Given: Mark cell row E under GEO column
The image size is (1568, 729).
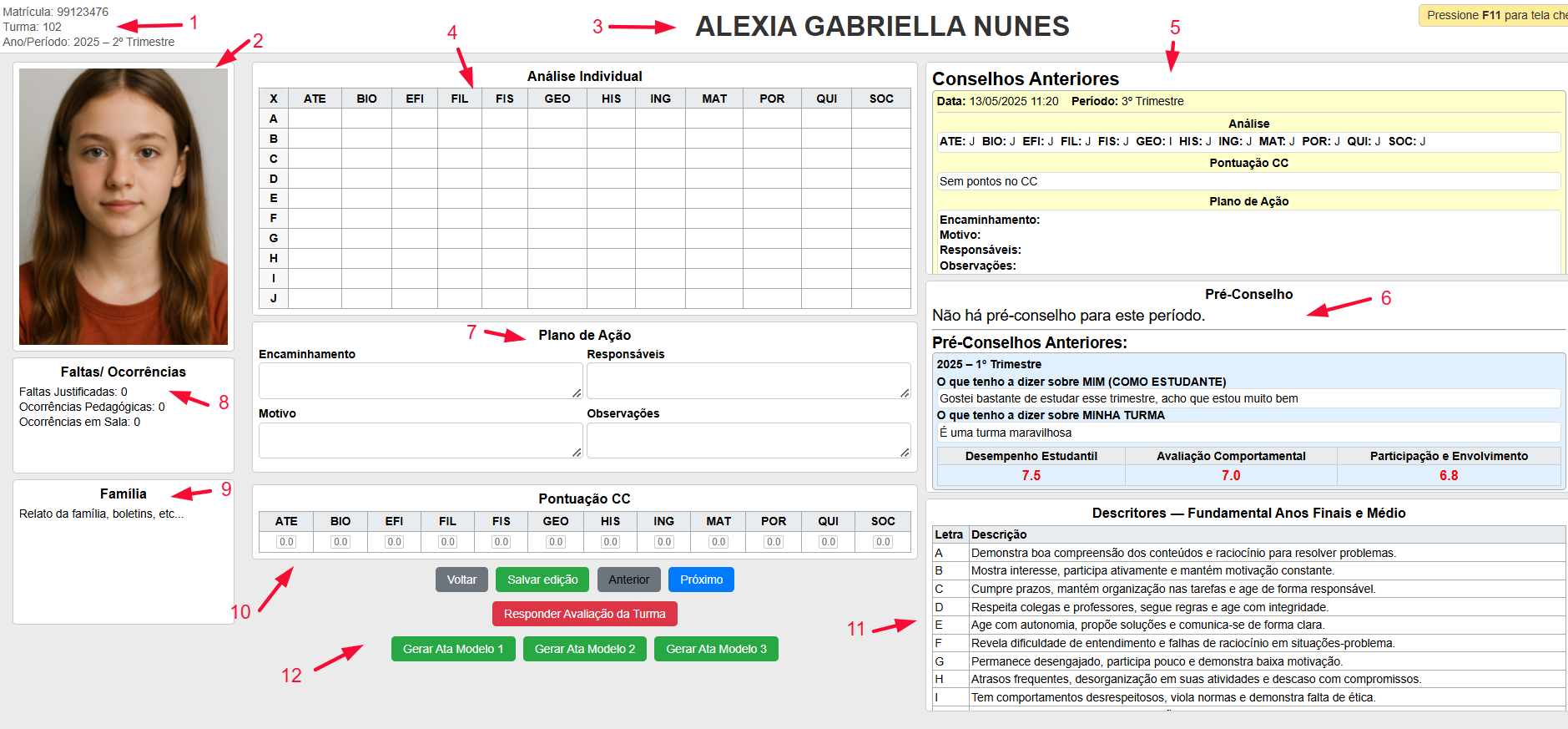Looking at the screenshot, I should click(557, 198).
